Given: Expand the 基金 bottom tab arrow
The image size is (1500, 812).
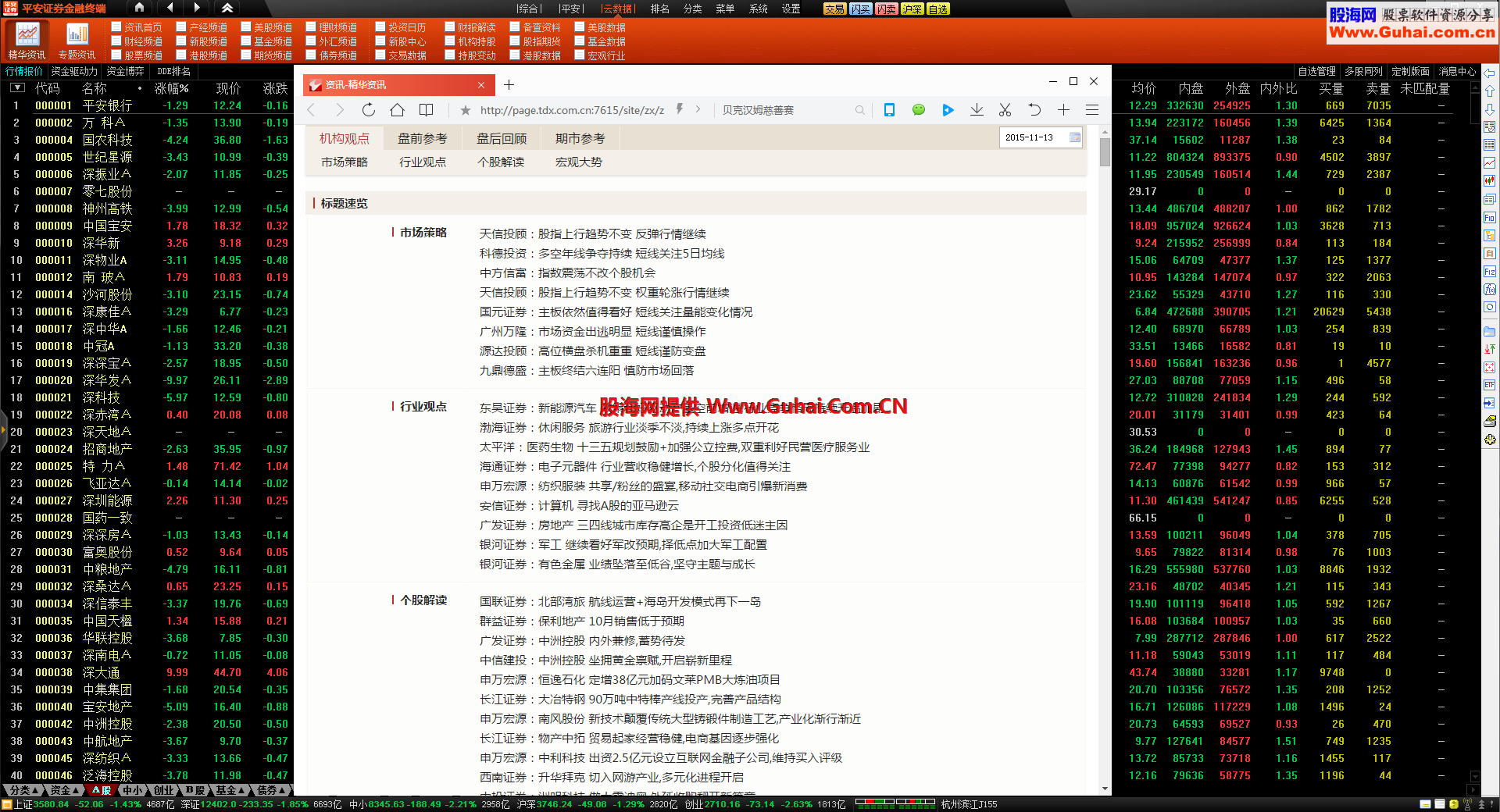Looking at the screenshot, I should pyautogui.click(x=242, y=790).
